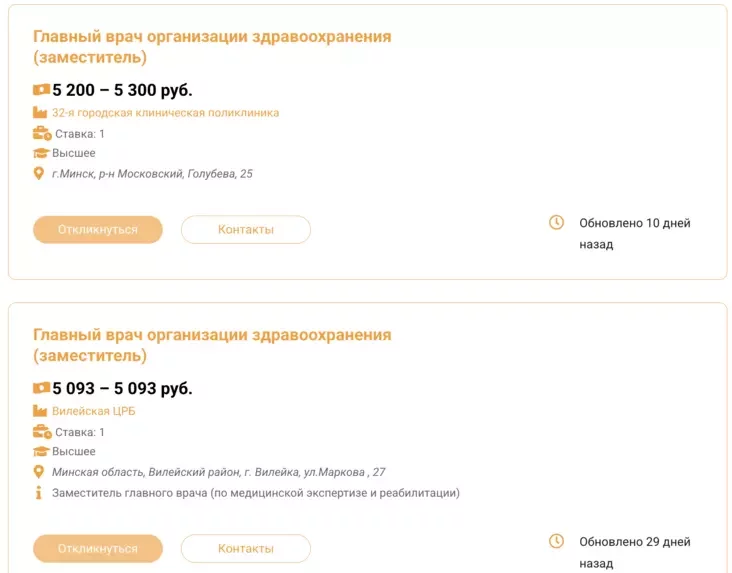Open Контакты for the Вилейская ЦРБ vacancy
Screen dimensions: 732x573
[246, 549]
